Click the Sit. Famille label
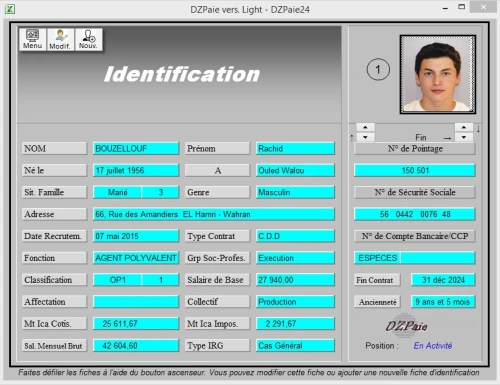This screenshot has width=500, height=385. pyautogui.click(x=54, y=192)
